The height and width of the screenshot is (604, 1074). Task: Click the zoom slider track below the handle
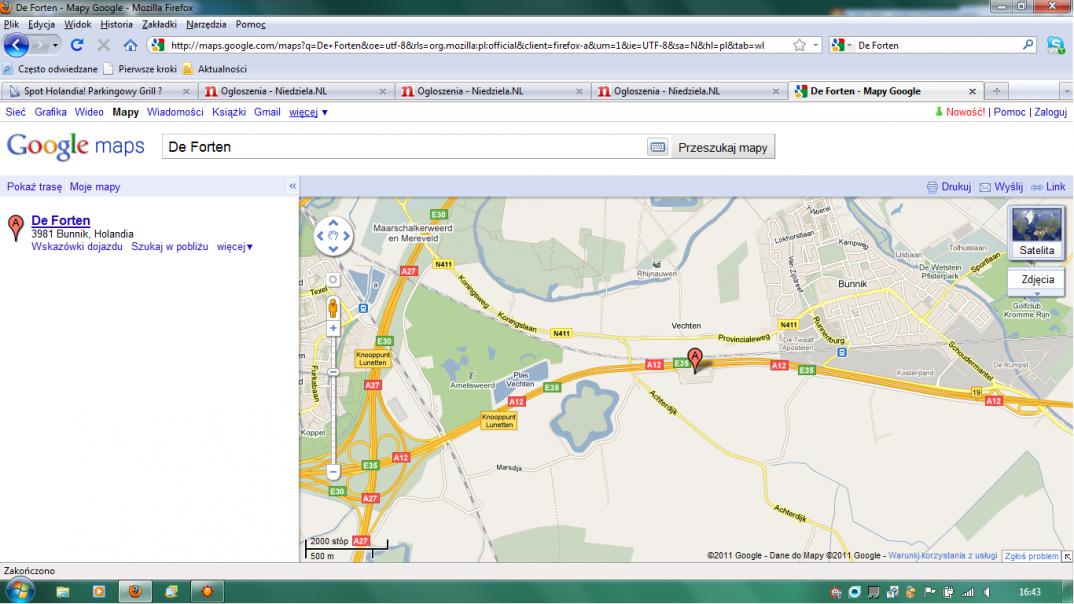(x=333, y=419)
